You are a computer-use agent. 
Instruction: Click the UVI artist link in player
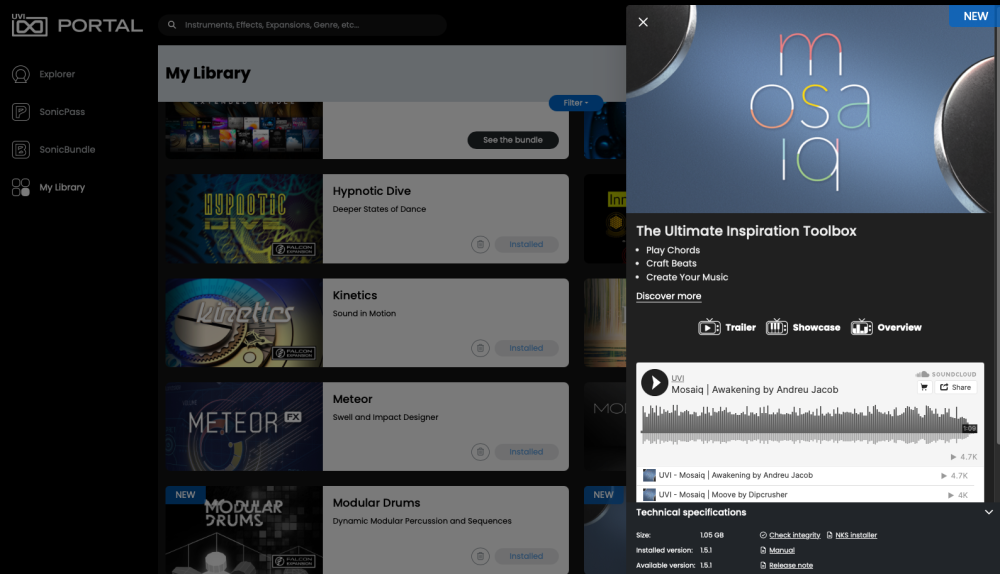click(677, 378)
